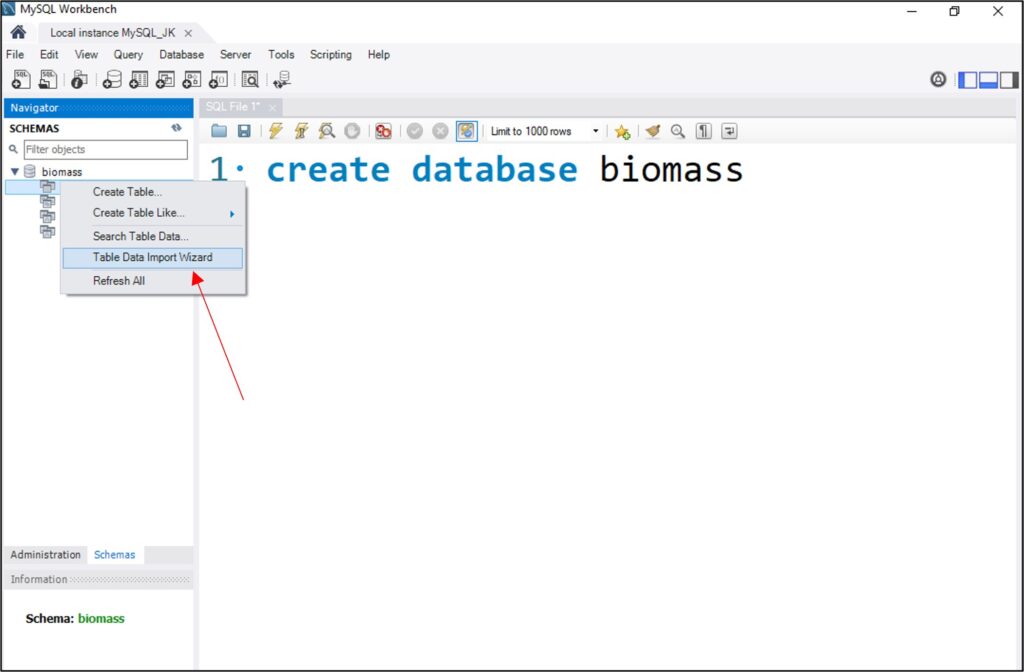Open a SQL script file with folder icon
The image size is (1024, 672).
coord(219,131)
